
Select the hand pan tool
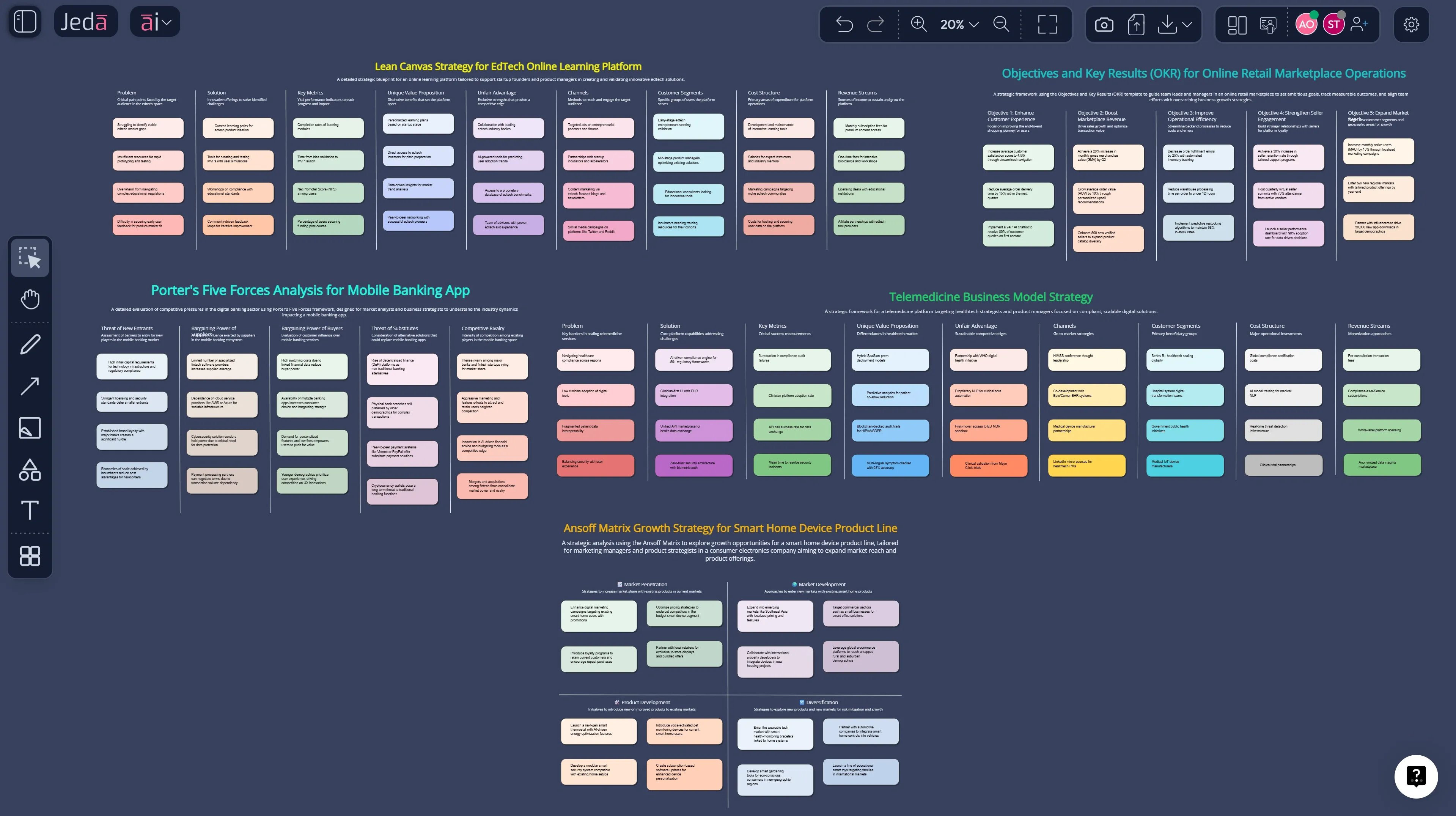pos(30,299)
